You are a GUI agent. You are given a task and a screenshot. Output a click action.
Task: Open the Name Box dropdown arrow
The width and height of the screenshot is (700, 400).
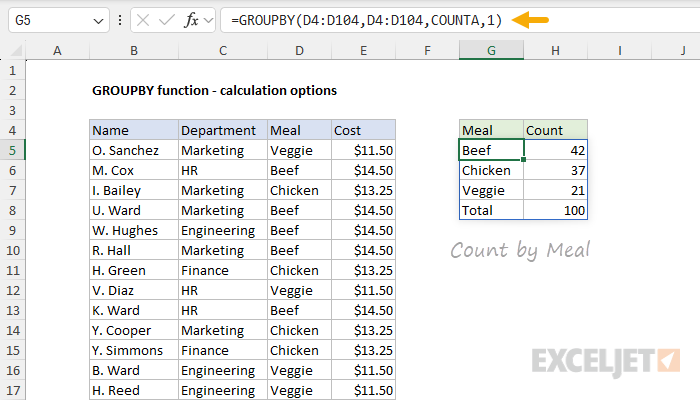(x=98, y=21)
